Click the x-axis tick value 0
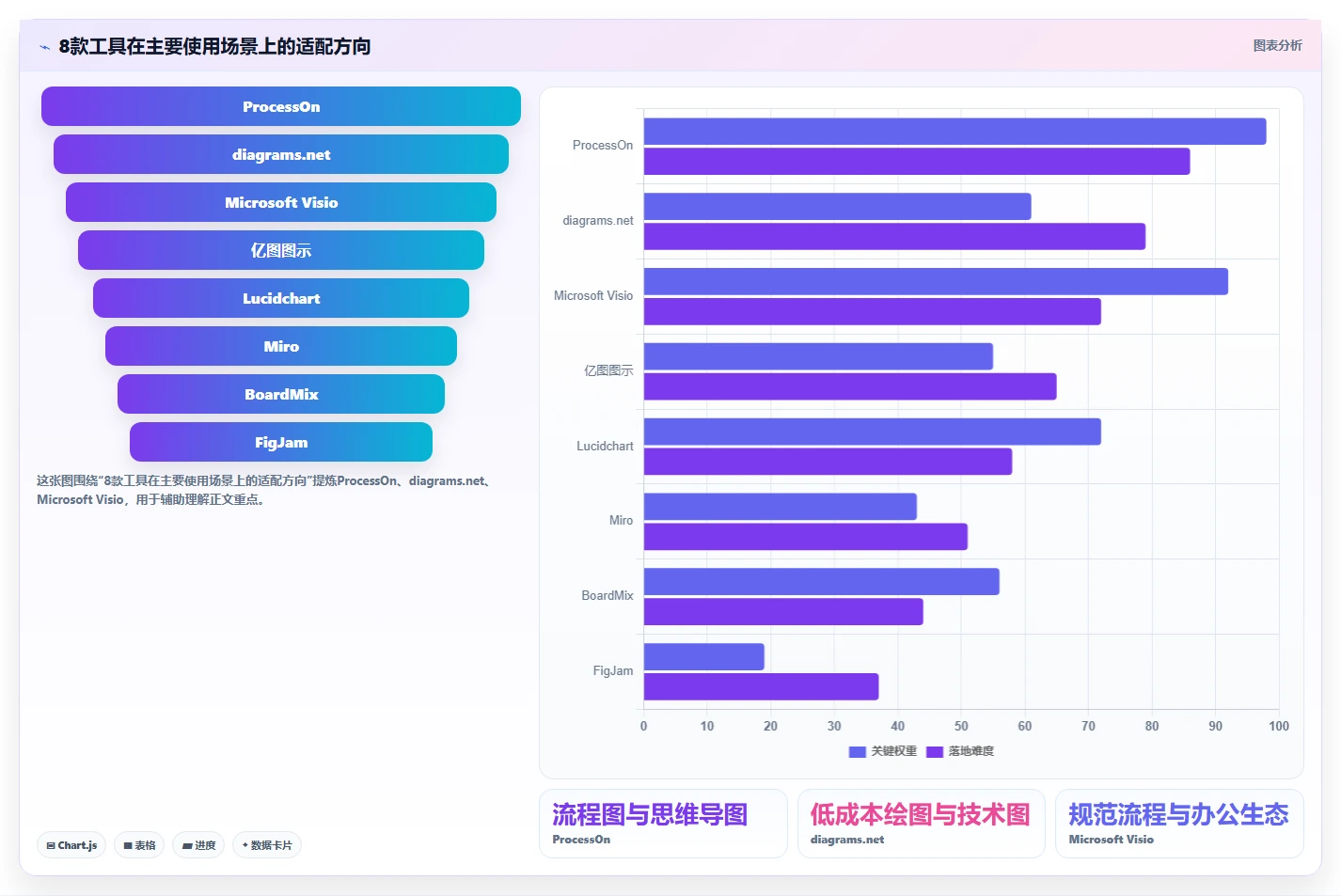Image resolution: width=1341 pixels, height=896 pixels. (643, 726)
